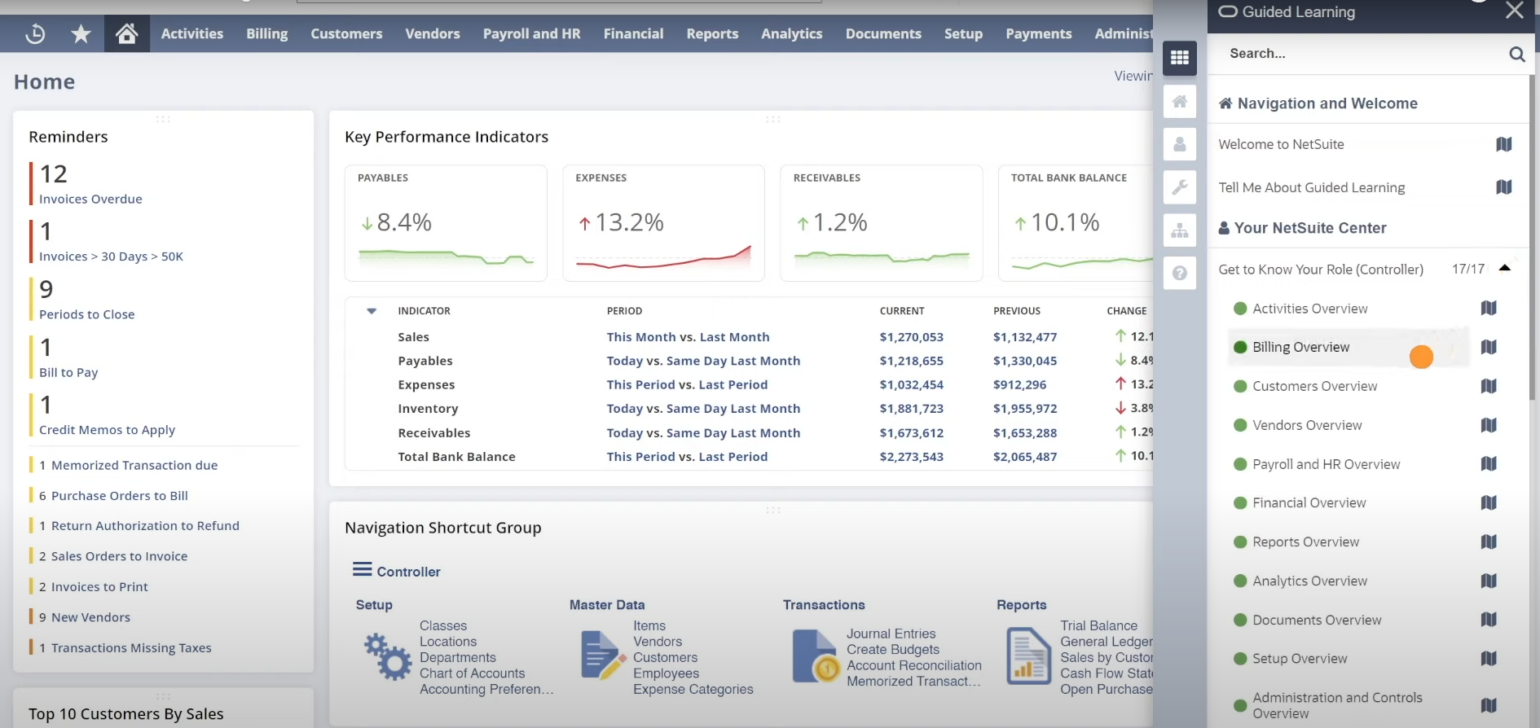Screen dimensions: 1540x728
Task: Click the home icon in Guided Learning sidebar
Action: coord(1180,101)
